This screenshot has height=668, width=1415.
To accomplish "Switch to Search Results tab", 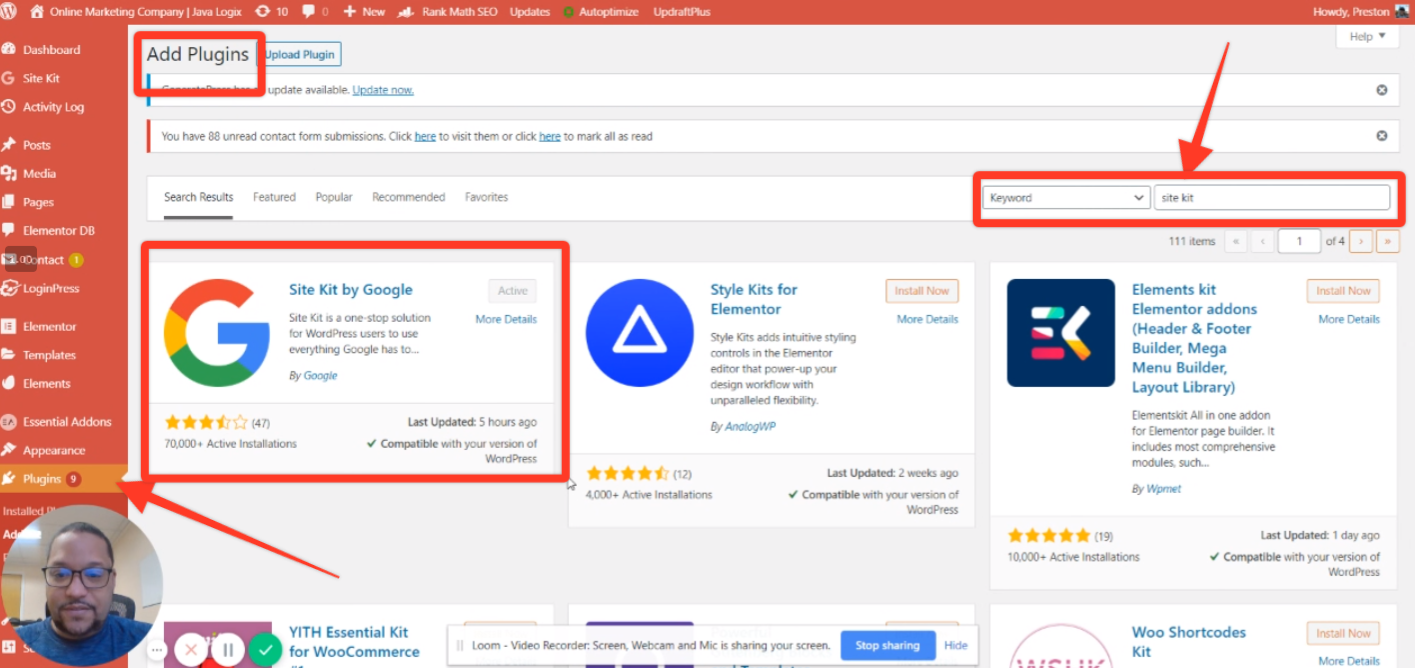I will [x=199, y=197].
